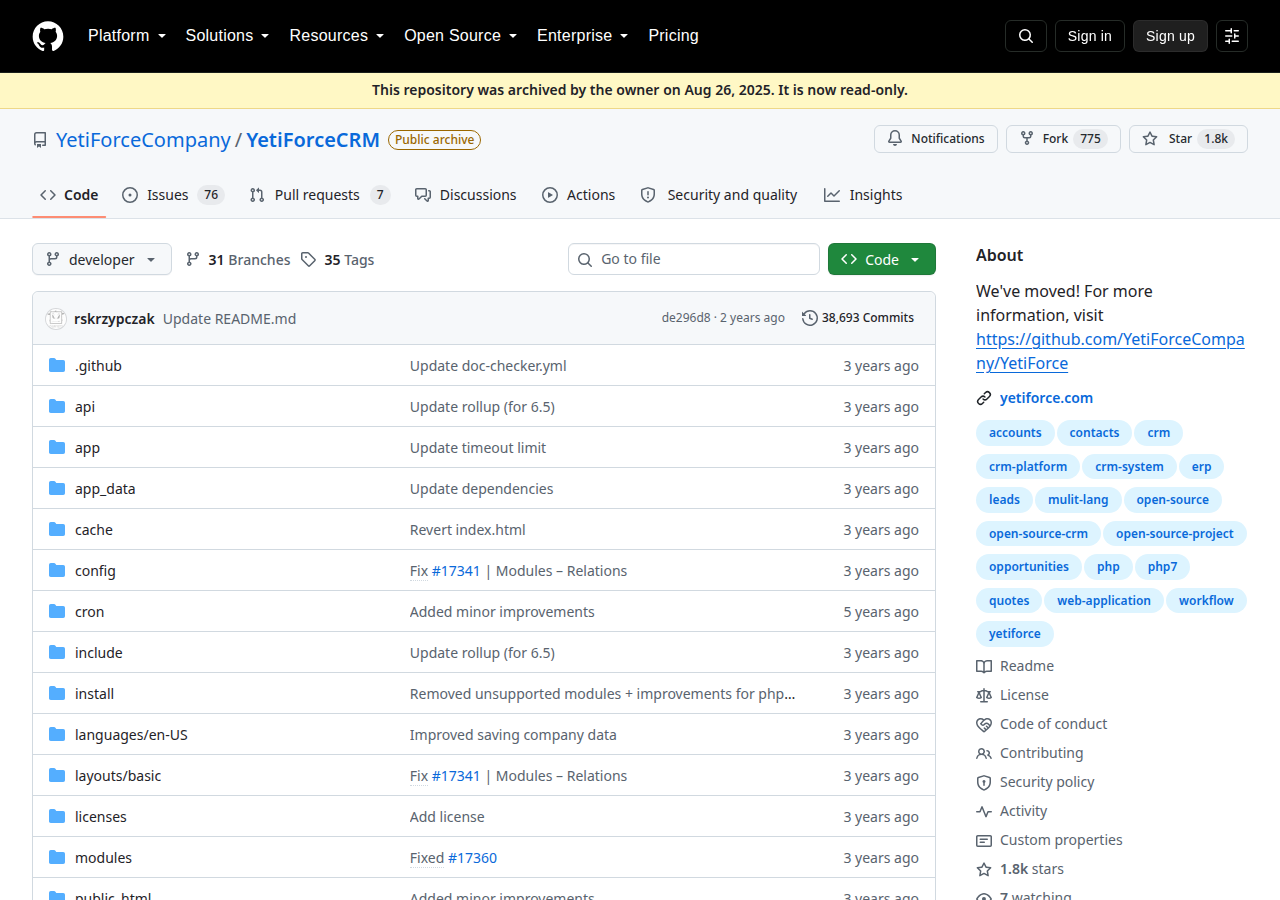This screenshot has width=1280, height=900.
Task: Click the Security policy shield icon
Action: [984, 782]
